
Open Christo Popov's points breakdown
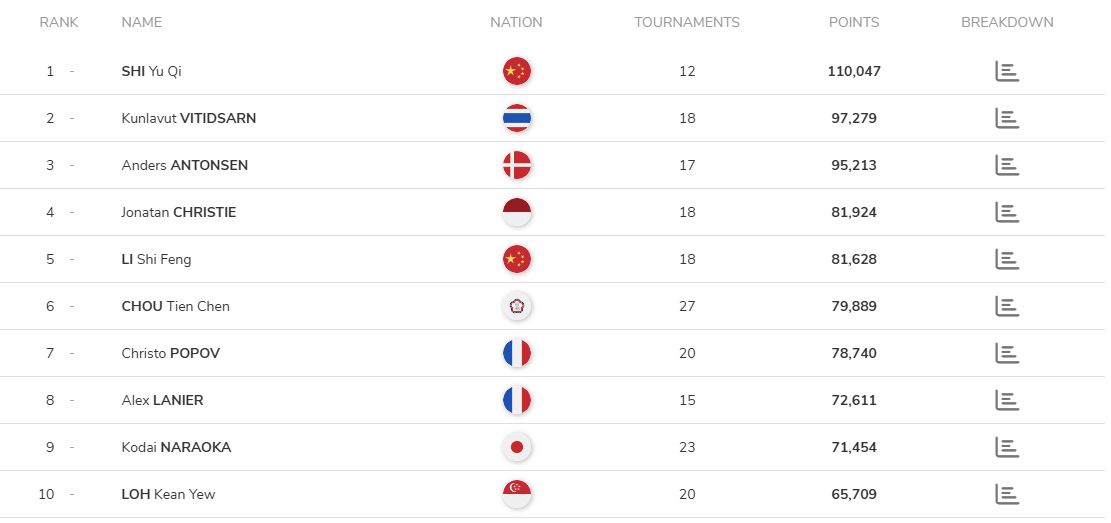coord(1006,353)
